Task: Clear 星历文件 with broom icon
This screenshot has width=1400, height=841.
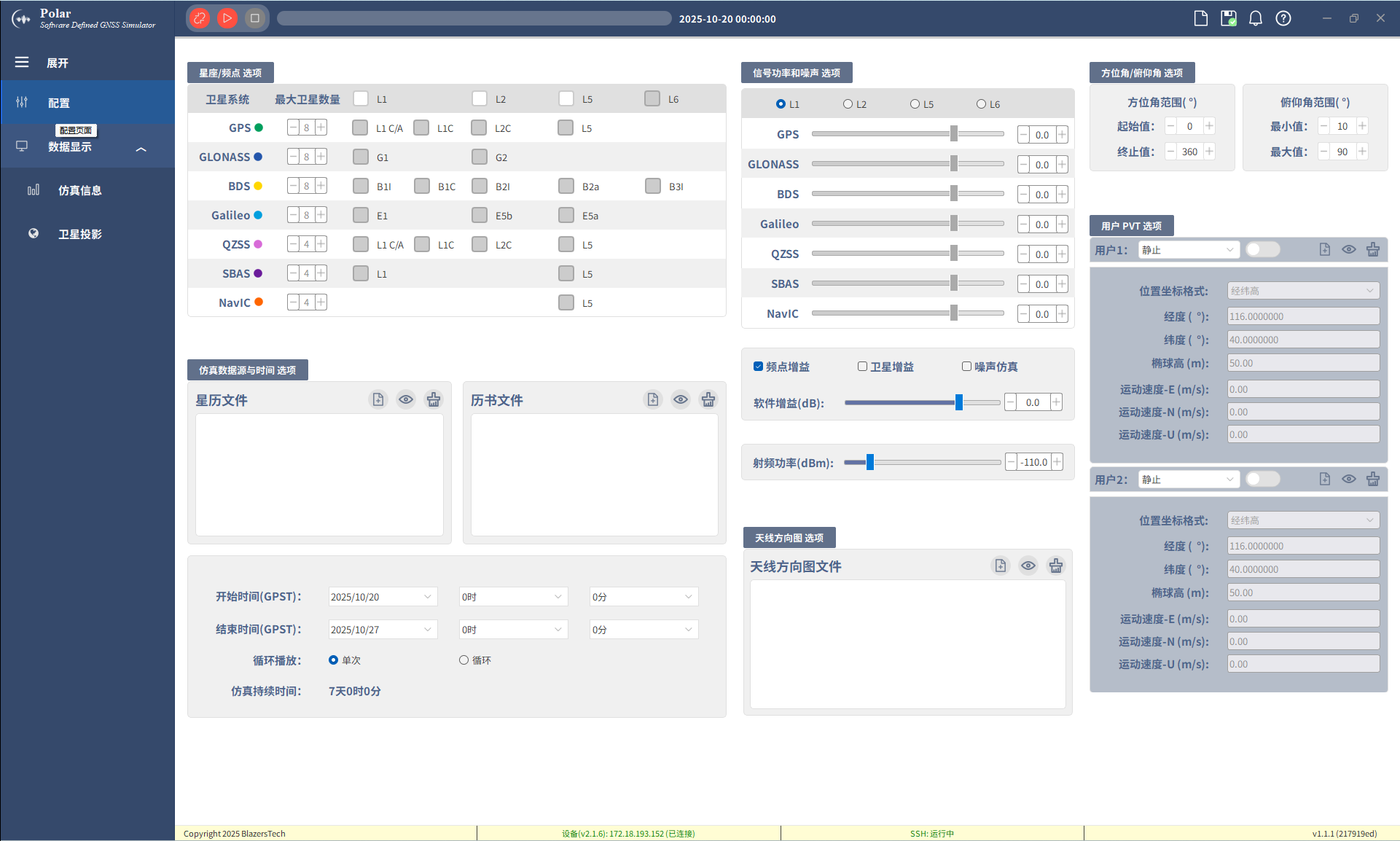Action: click(x=434, y=399)
